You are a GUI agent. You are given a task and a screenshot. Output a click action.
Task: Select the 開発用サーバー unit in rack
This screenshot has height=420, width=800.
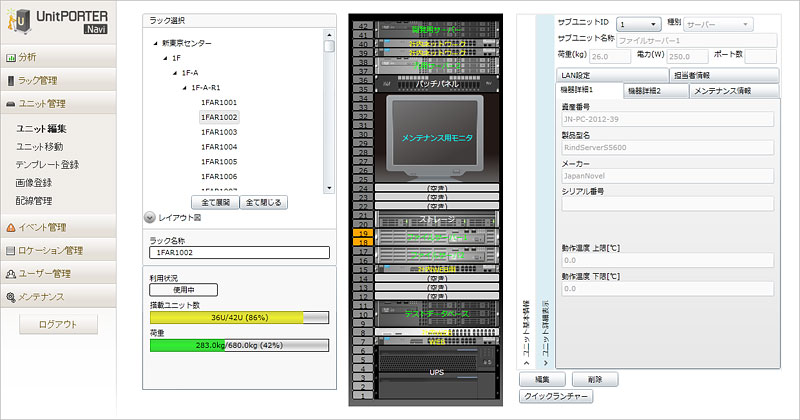[437, 30]
